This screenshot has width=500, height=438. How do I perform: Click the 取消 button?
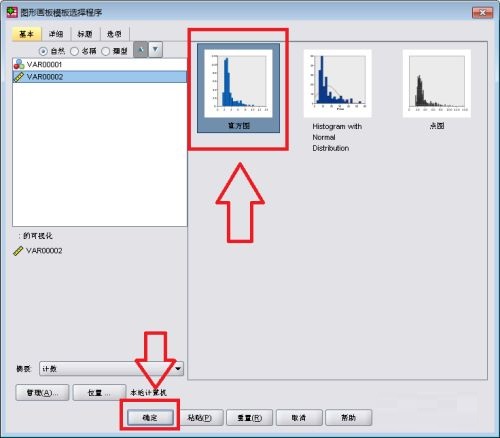(x=299, y=417)
